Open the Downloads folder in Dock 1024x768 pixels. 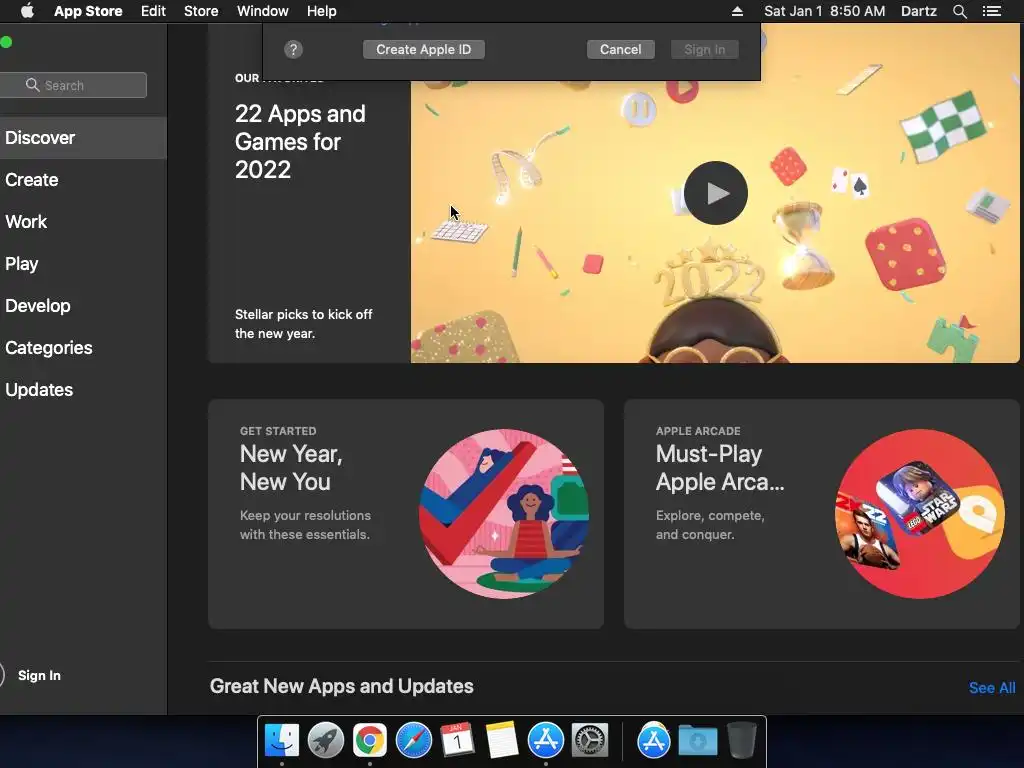[697, 741]
